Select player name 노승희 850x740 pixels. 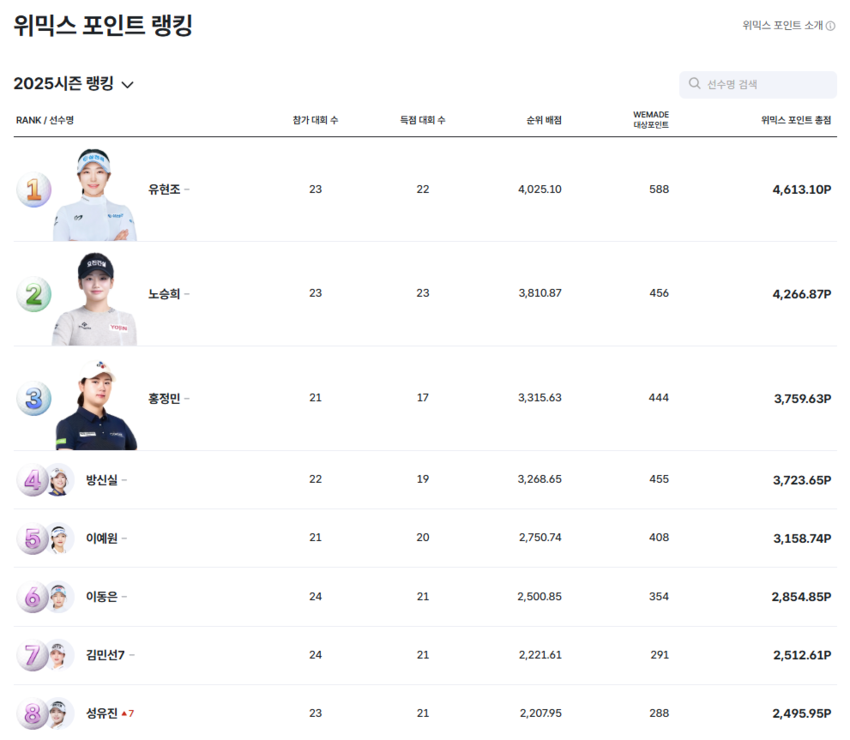click(164, 294)
